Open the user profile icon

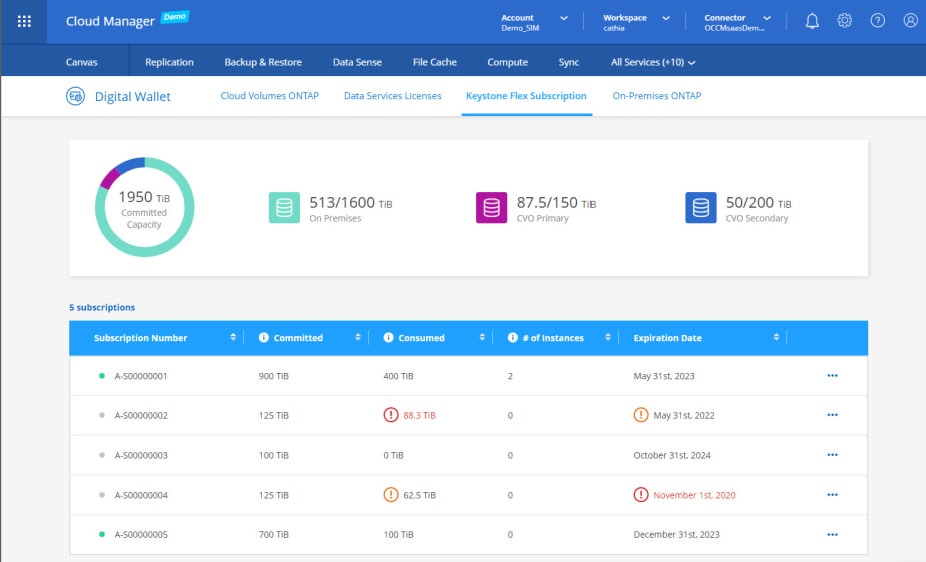pyautogui.click(x=910, y=21)
